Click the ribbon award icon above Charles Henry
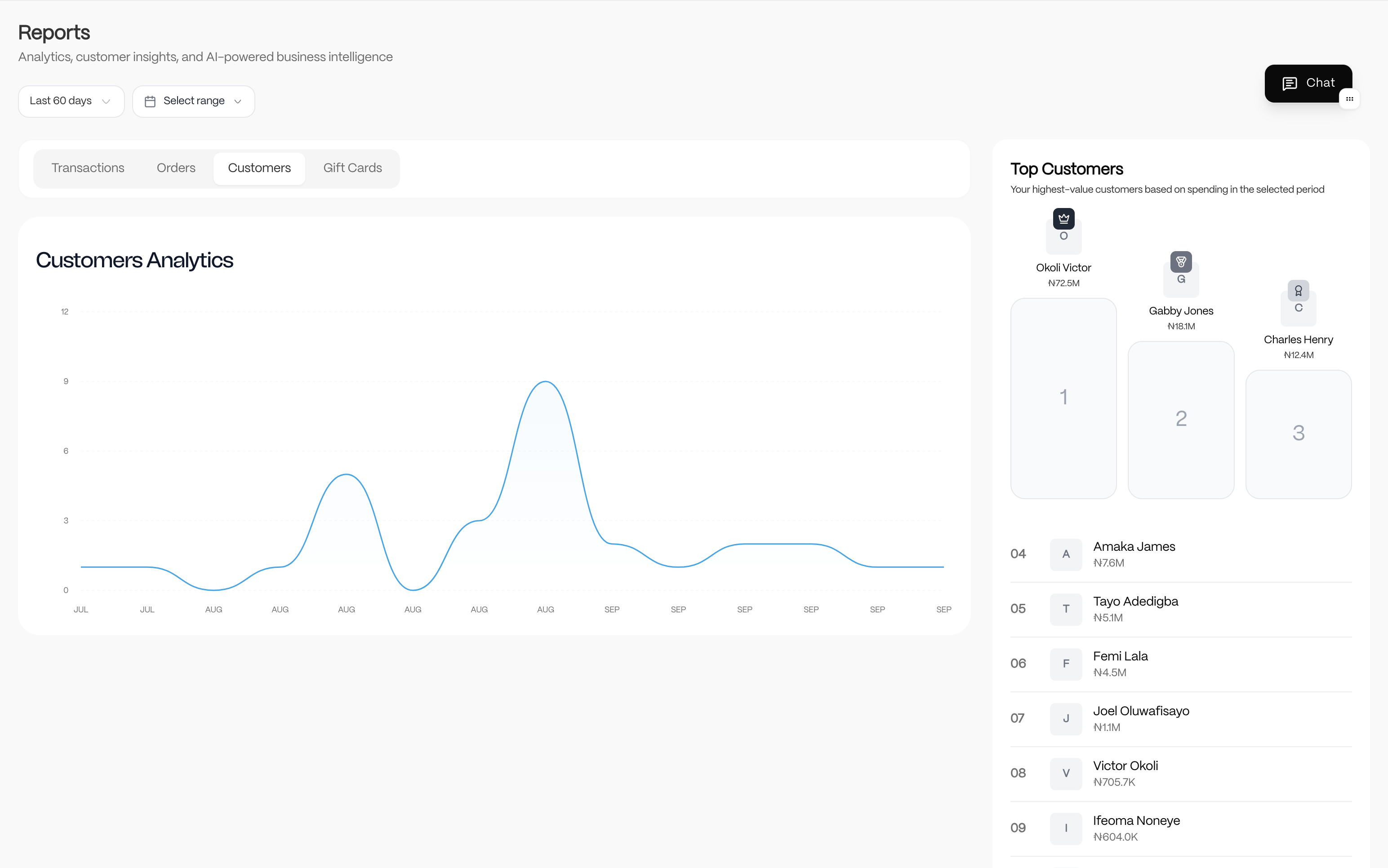 coord(1298,291)
